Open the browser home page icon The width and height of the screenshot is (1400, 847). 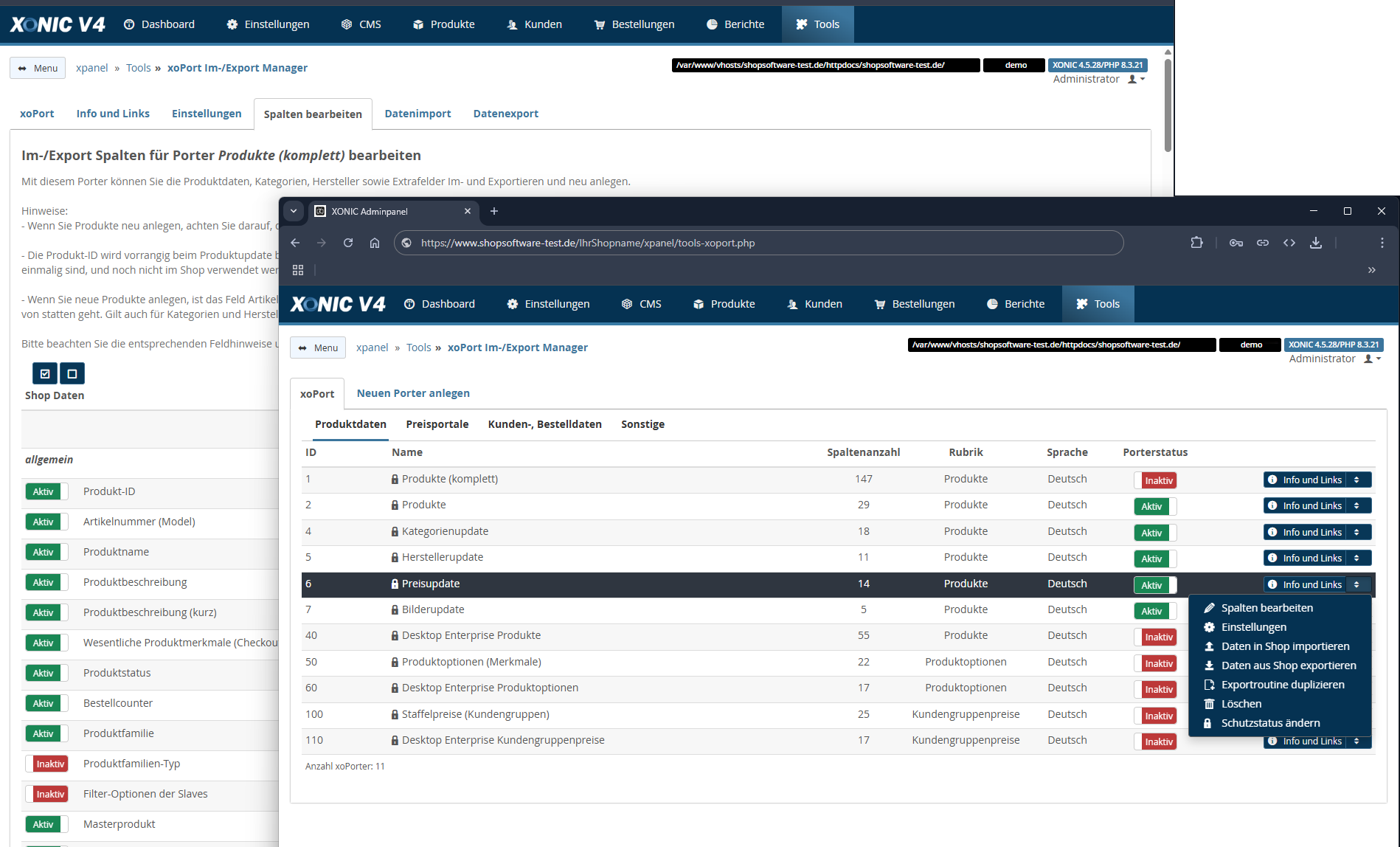pos(375,243)
